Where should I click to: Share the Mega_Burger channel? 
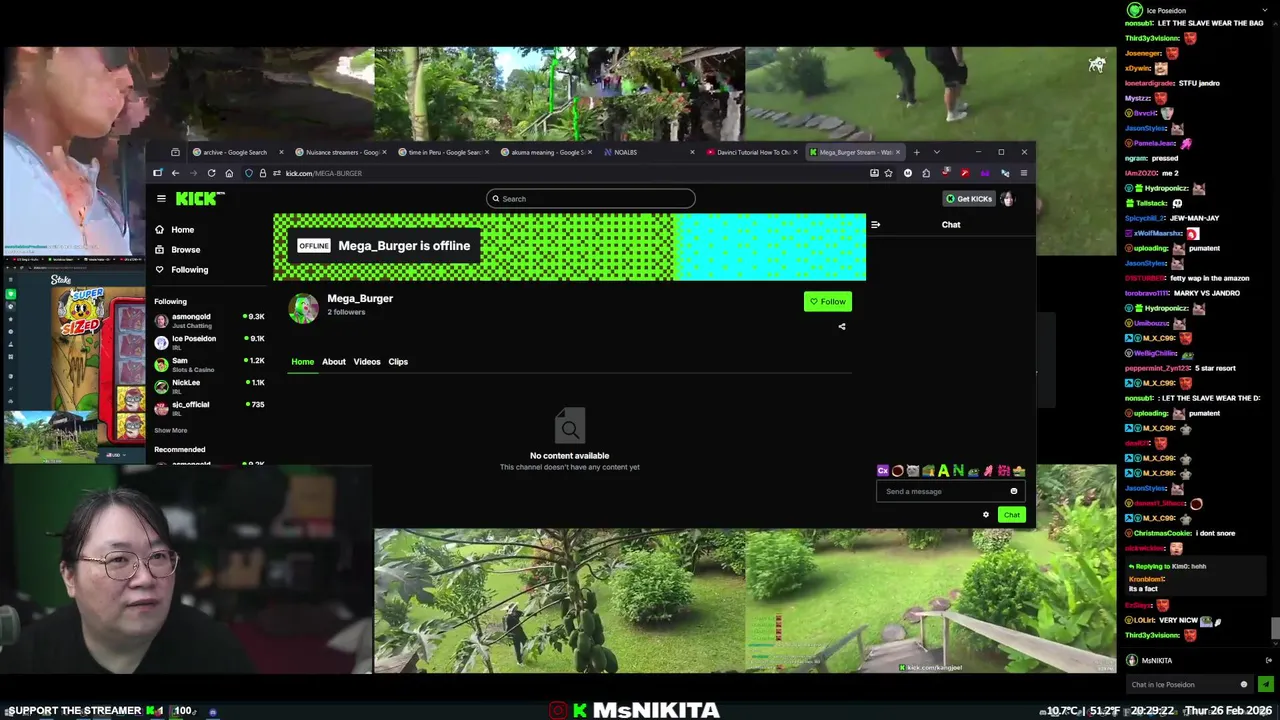tap(842, 326)
